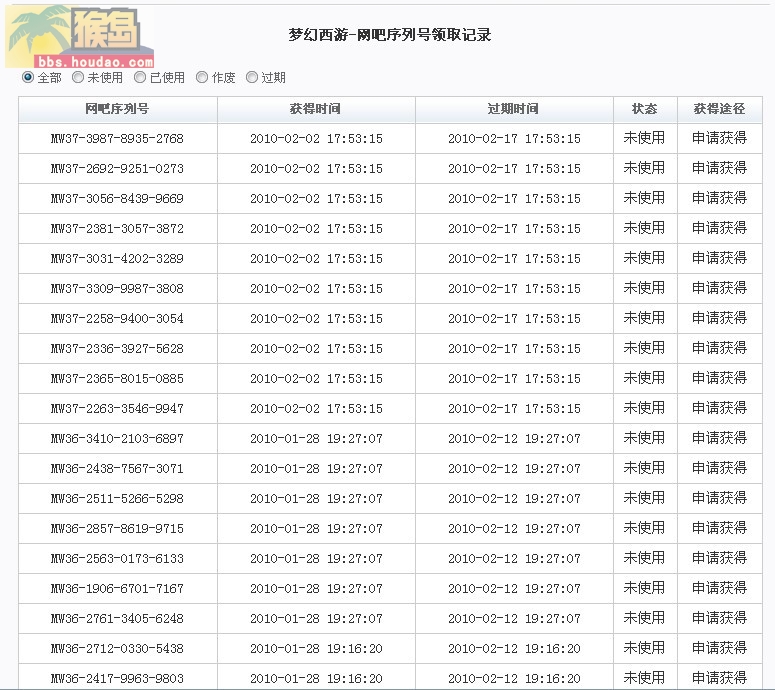
Task: Click 未使用 status of row MW36-2712-0330-5438
Action: coord(644,648)
